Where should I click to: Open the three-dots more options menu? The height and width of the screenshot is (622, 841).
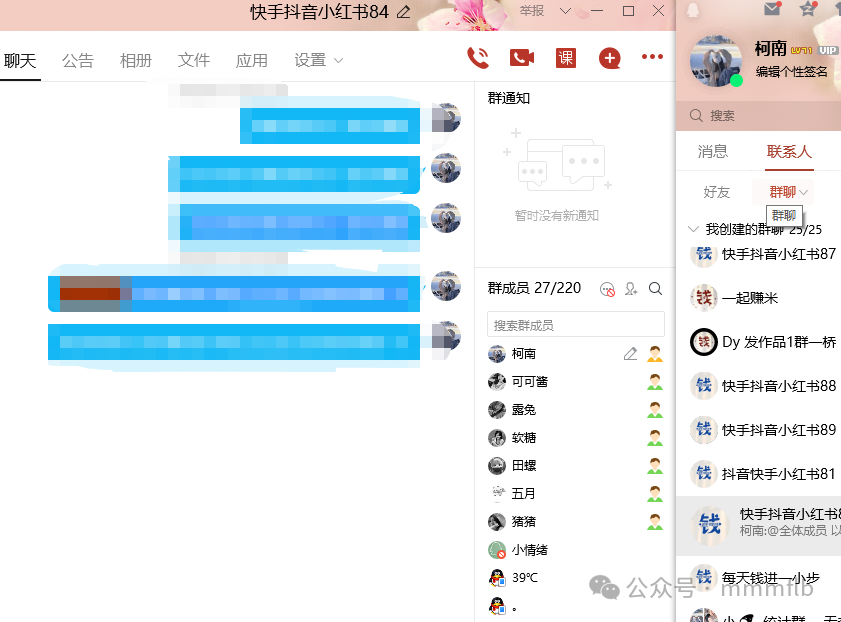click(x=652, y=56)
